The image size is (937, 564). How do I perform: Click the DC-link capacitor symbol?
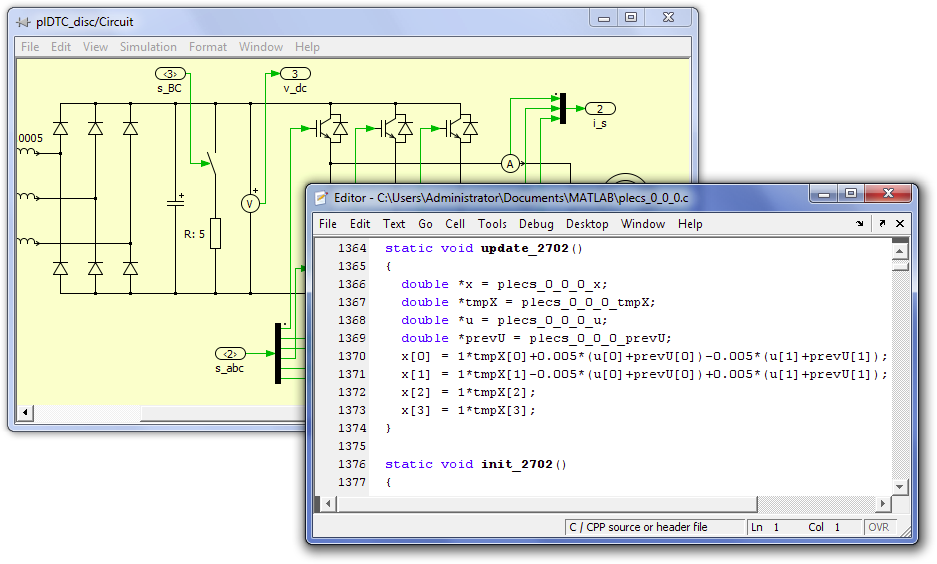[175, 203]
